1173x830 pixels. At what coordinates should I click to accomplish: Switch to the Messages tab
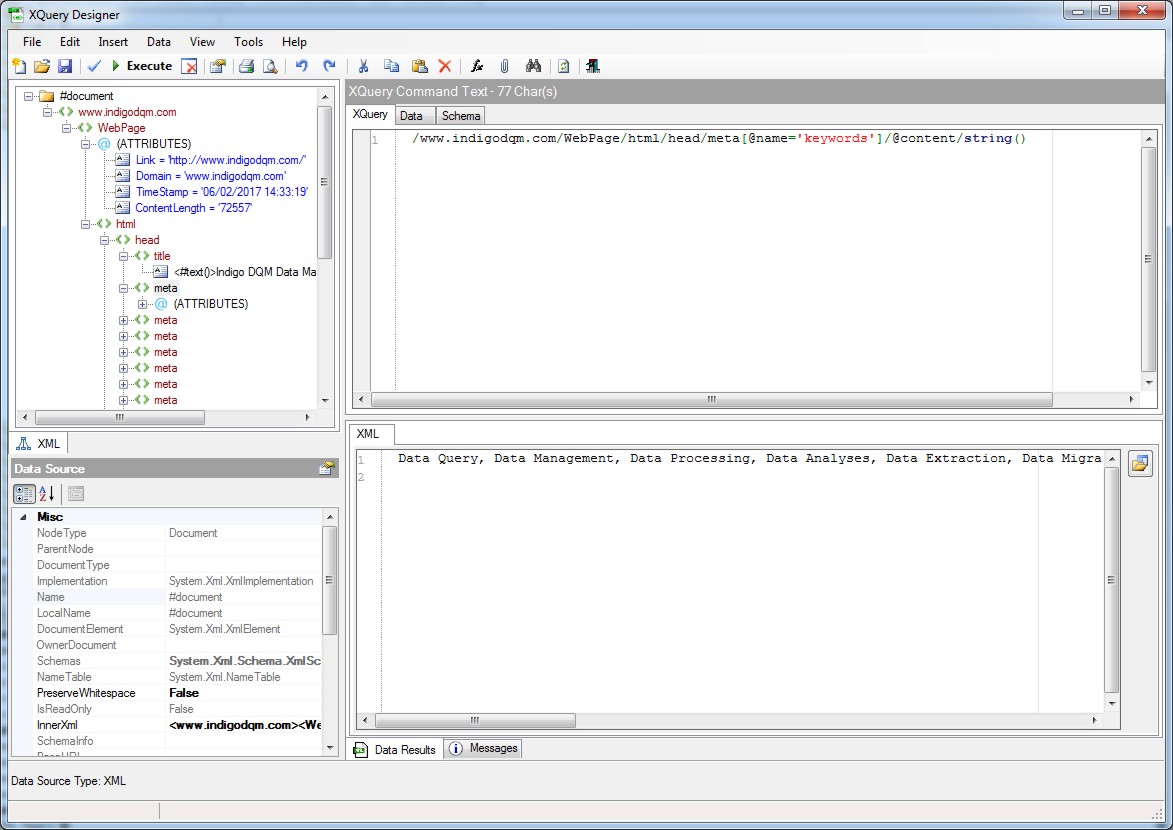(484, 748)
